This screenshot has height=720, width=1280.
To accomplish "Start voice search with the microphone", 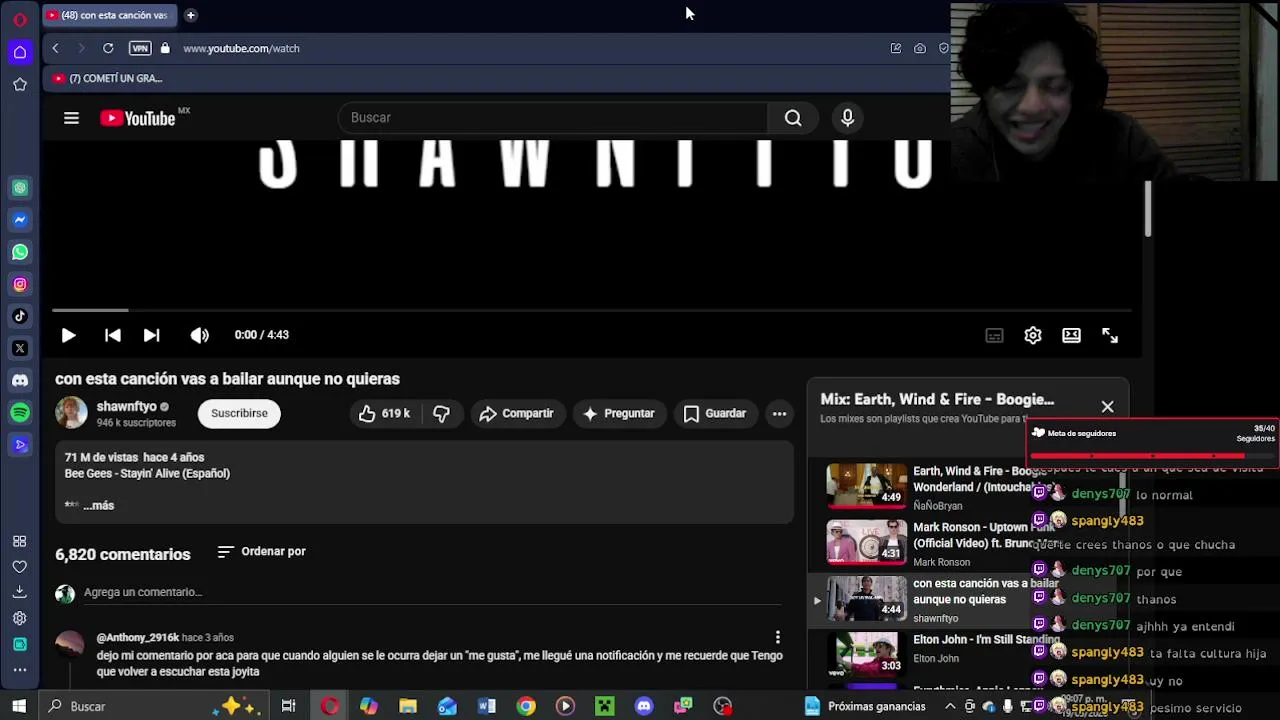I will [847, 118].
